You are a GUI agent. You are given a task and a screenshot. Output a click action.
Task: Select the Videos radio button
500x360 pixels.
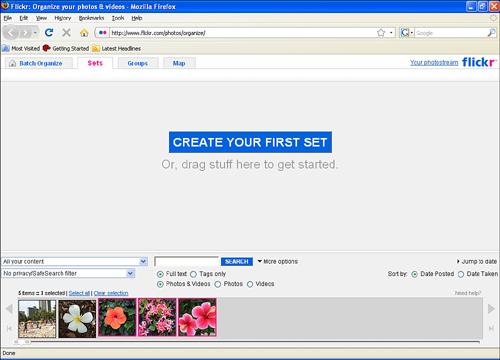click(x=250, y=284)
